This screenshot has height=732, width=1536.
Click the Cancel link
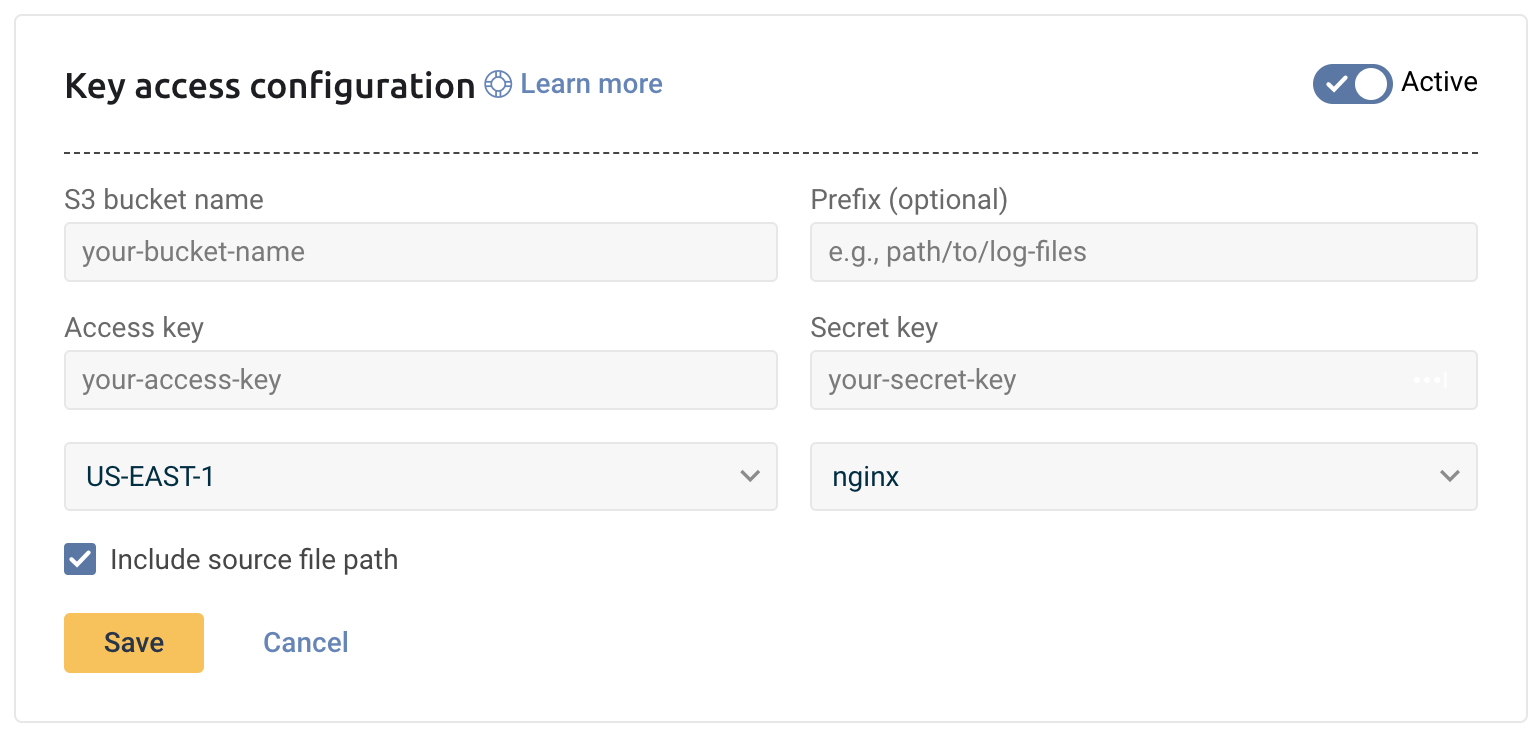(305, 642)
